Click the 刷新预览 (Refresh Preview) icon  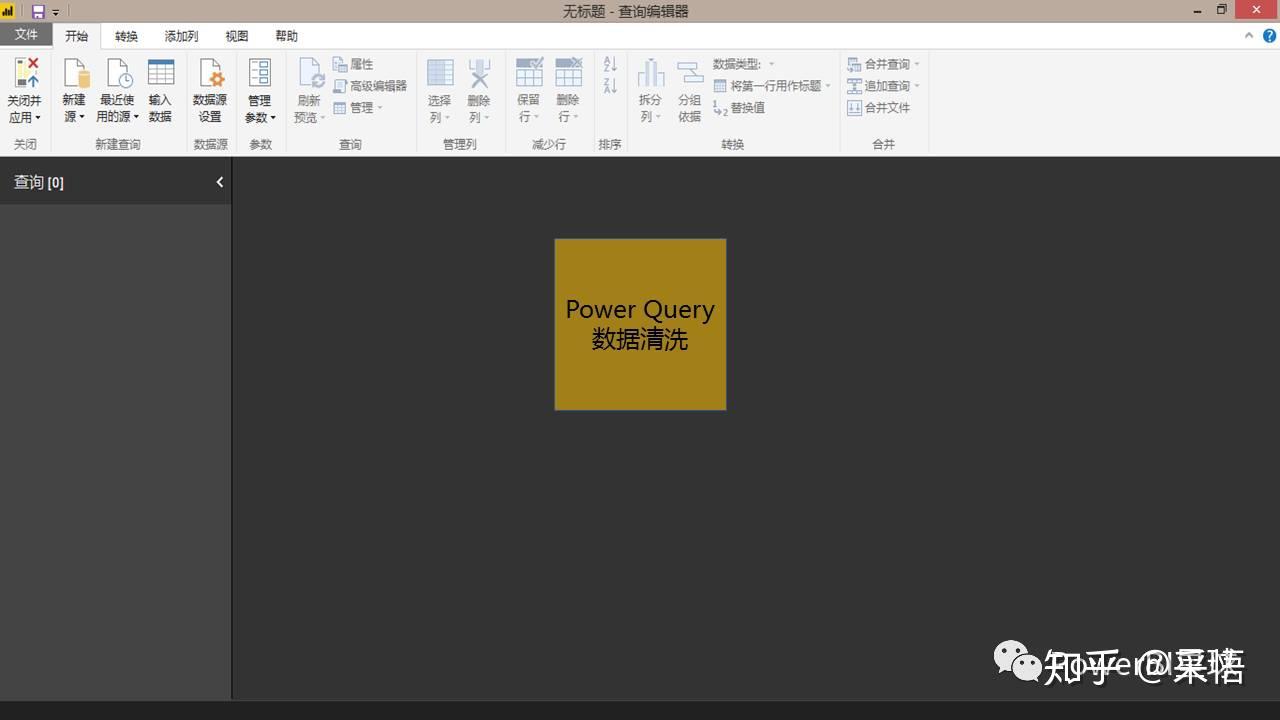[x=310, y=73]
